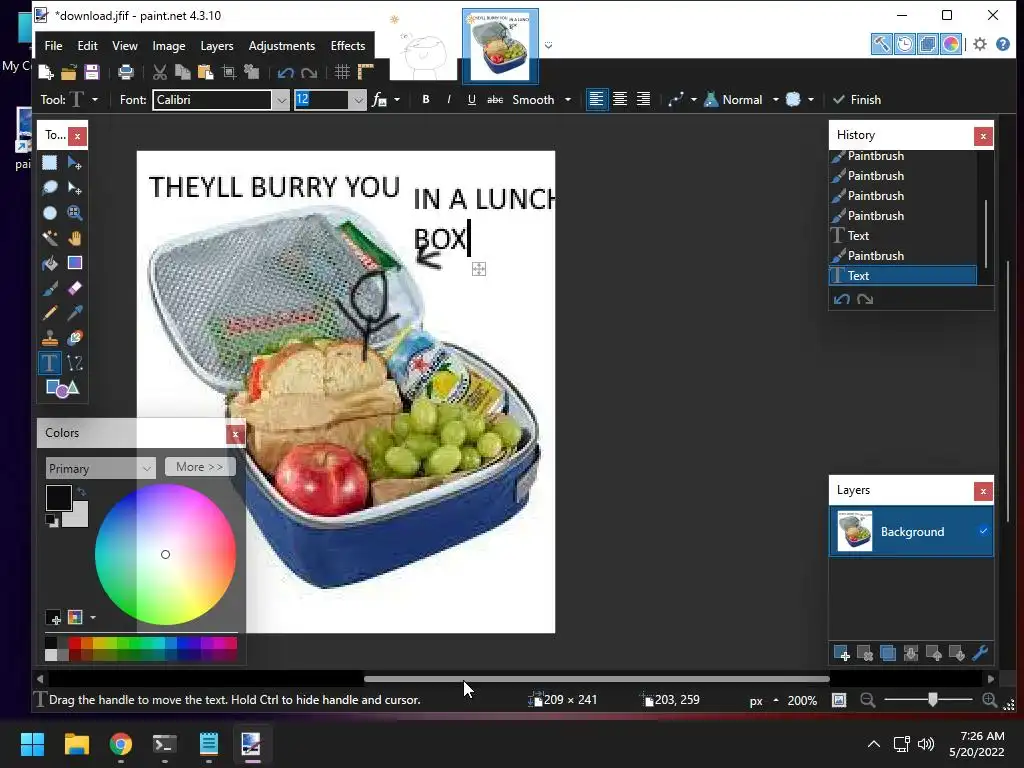
Task: Select the Lasso Select tool
Action: (50, 188)
